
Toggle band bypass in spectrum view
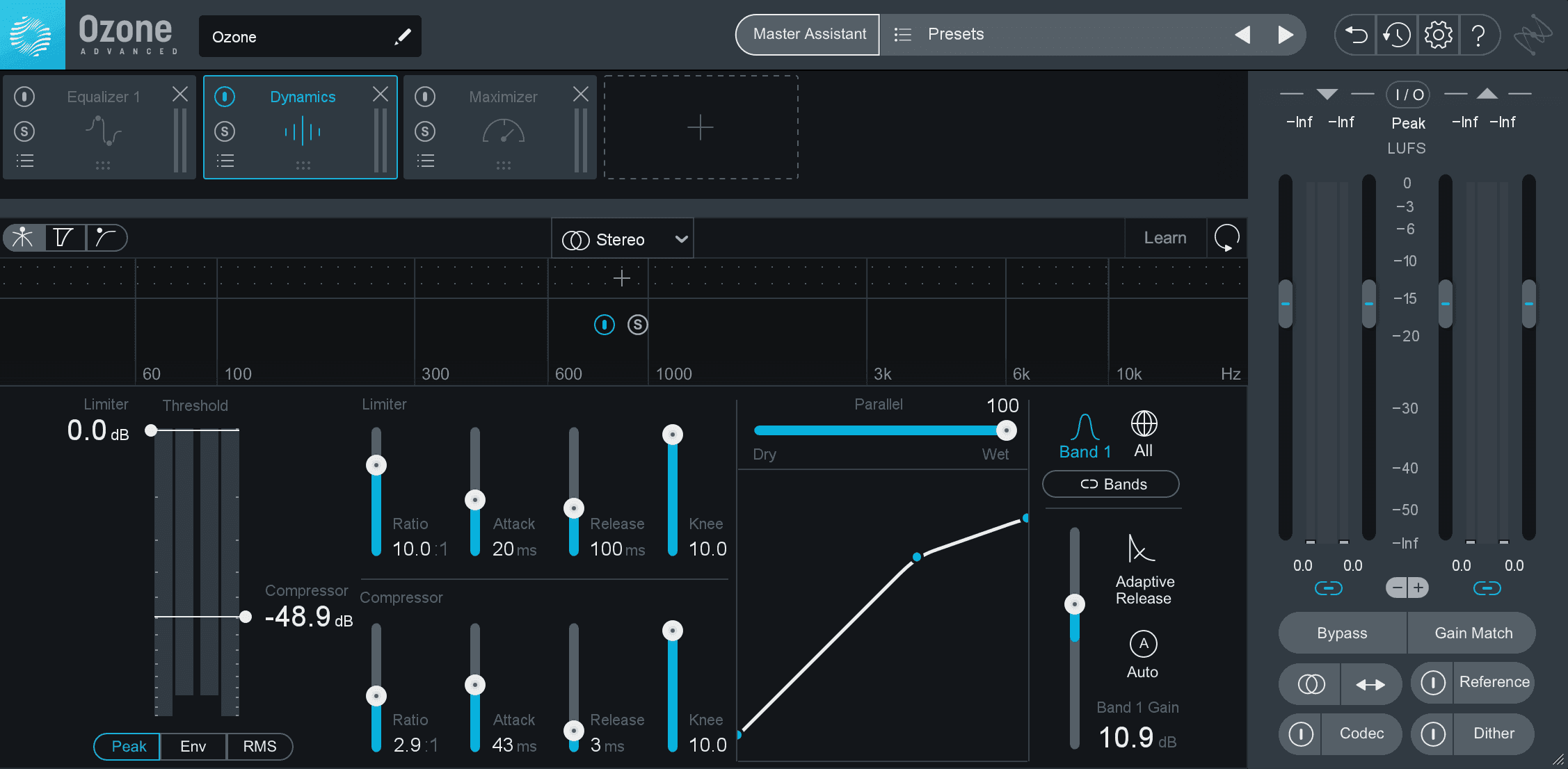coord(605,325)
